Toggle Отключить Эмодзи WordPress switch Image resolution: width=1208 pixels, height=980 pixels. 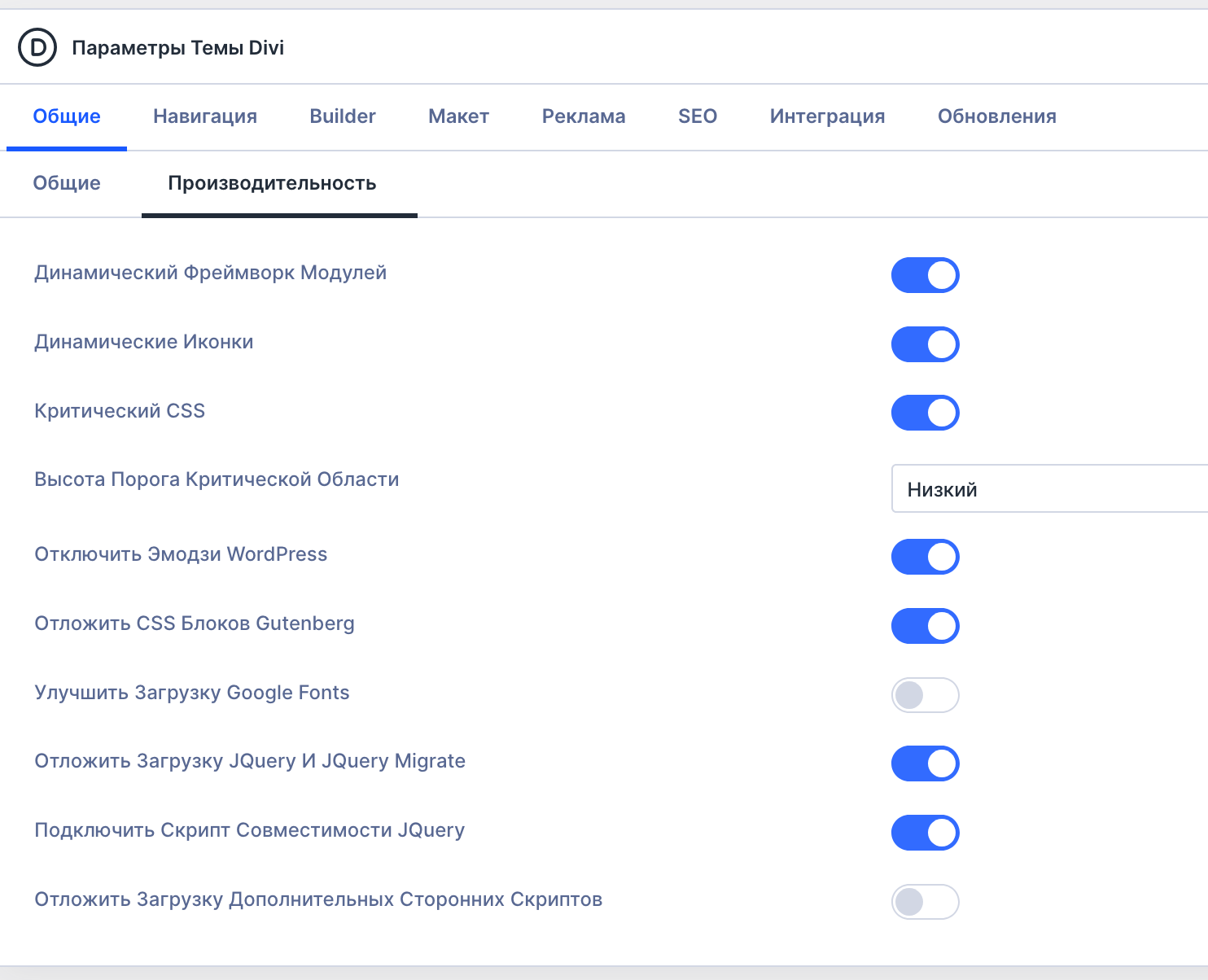coord(925,557)
